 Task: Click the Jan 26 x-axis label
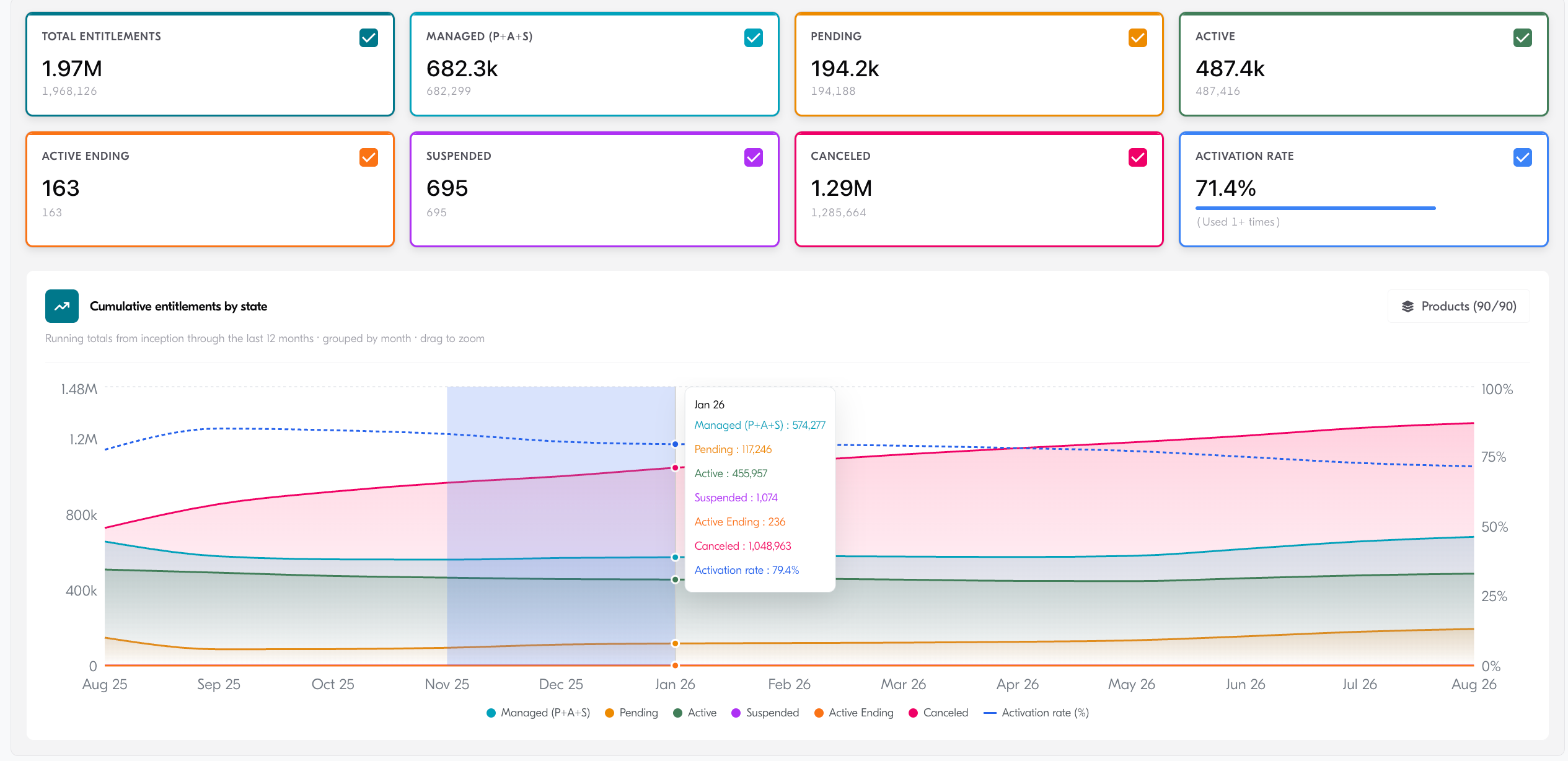[675, 684]
